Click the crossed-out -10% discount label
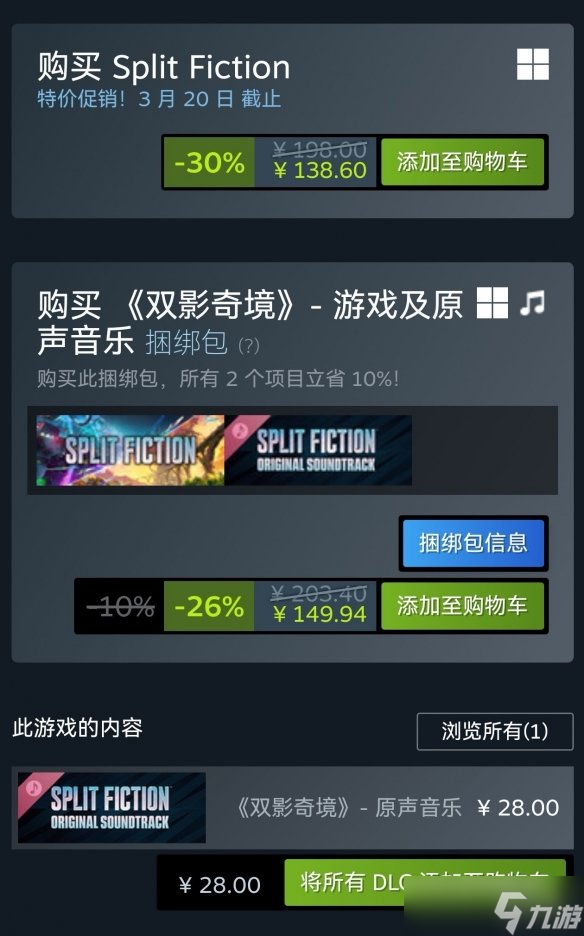This screenshot has width=584, height=936. pos(121,606)
